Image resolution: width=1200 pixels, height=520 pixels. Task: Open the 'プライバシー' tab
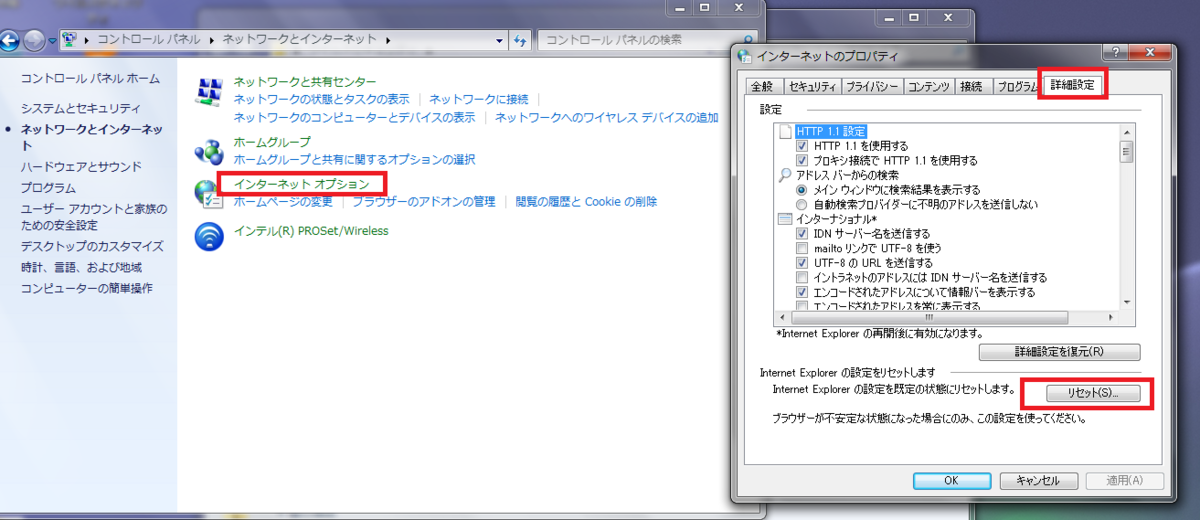pyautogui.click(x=871, y=87)
